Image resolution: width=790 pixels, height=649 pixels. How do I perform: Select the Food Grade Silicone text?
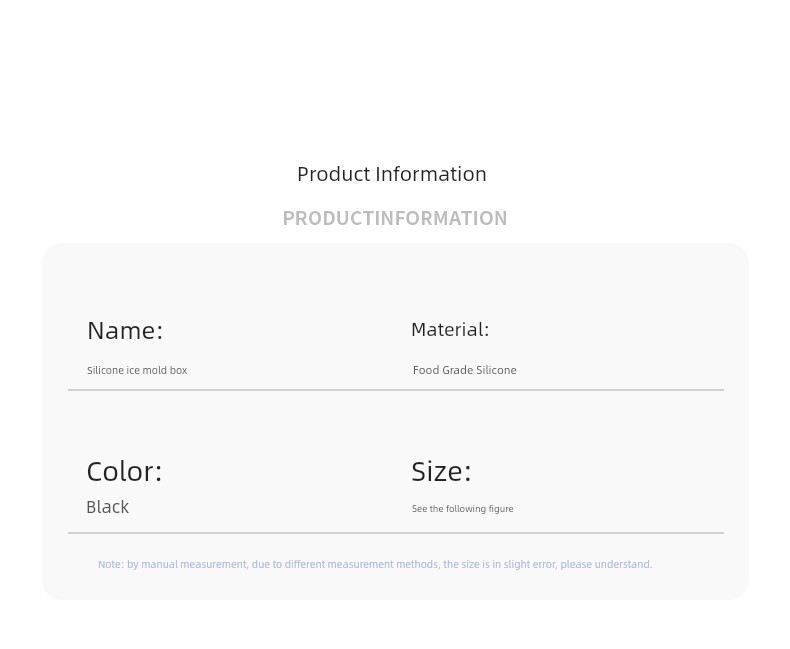[465, 370]
